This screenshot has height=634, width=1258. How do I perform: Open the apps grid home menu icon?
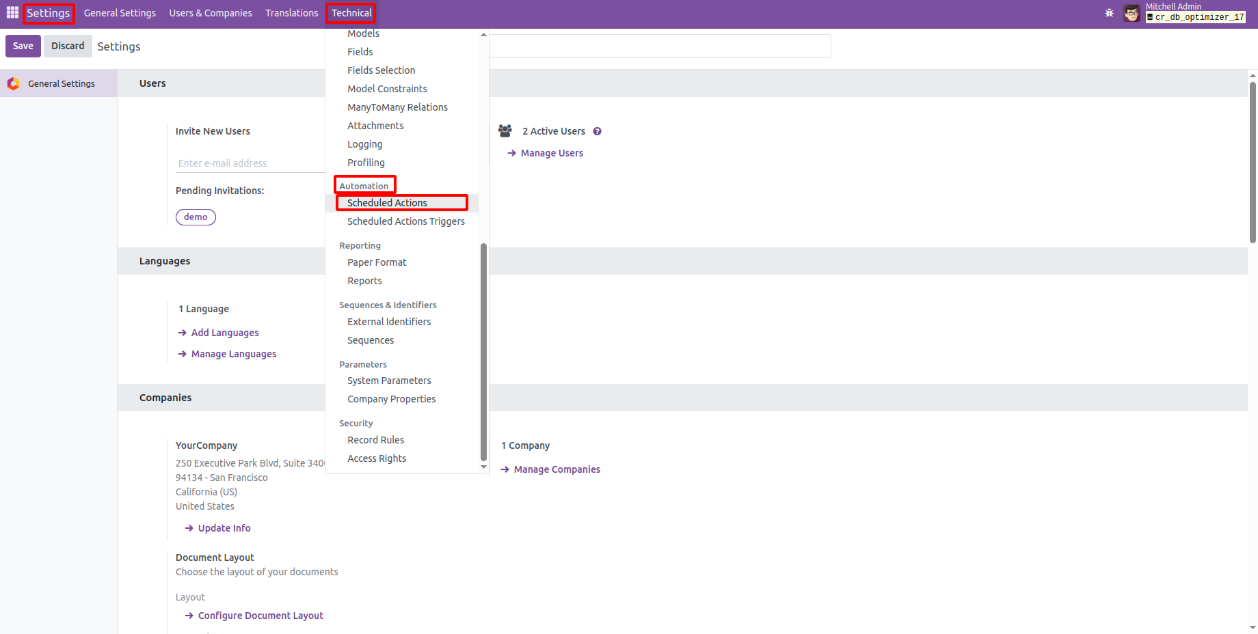click(x=13, y=13)
